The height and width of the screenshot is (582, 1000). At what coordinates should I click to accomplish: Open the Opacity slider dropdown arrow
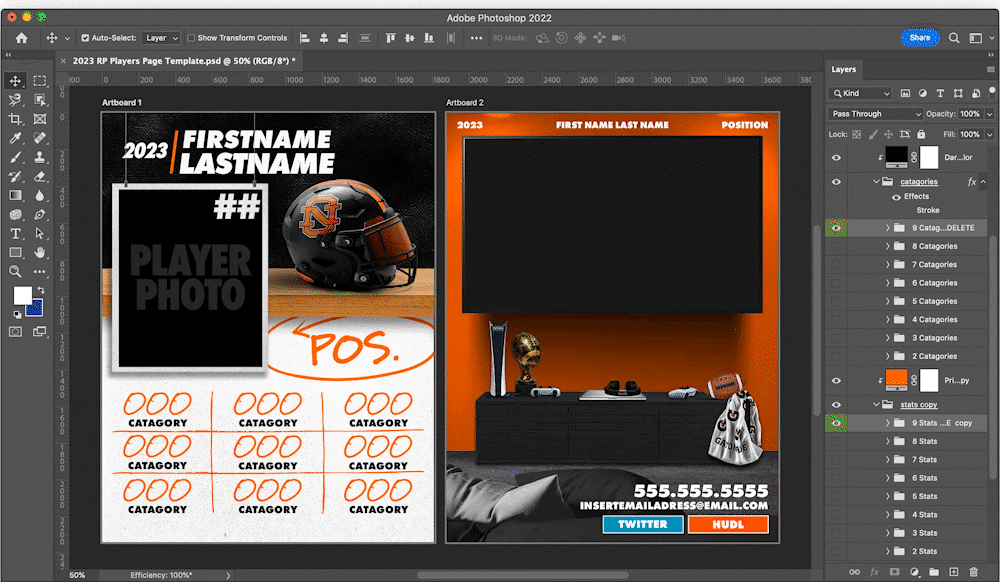(x=990, y=114)
